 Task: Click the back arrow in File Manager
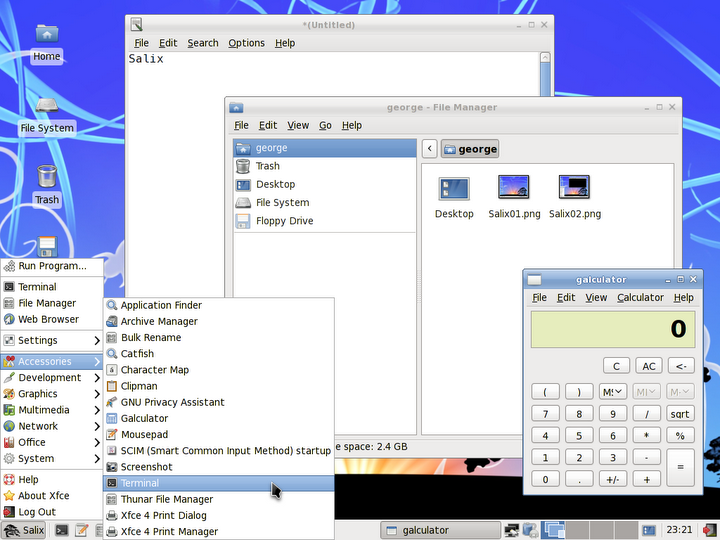point(429,149)
